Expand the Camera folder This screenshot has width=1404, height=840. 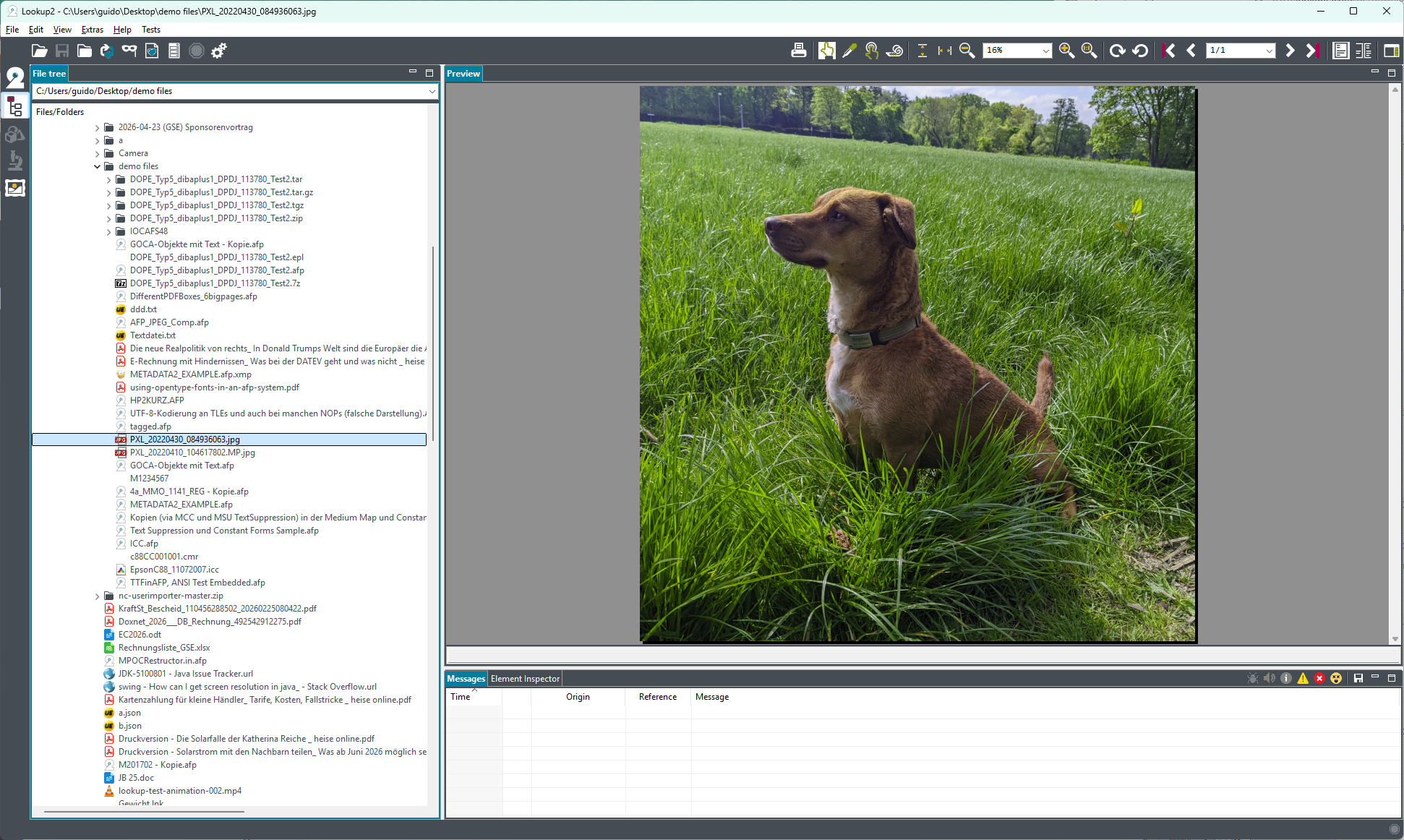click(x=98, y=154)
